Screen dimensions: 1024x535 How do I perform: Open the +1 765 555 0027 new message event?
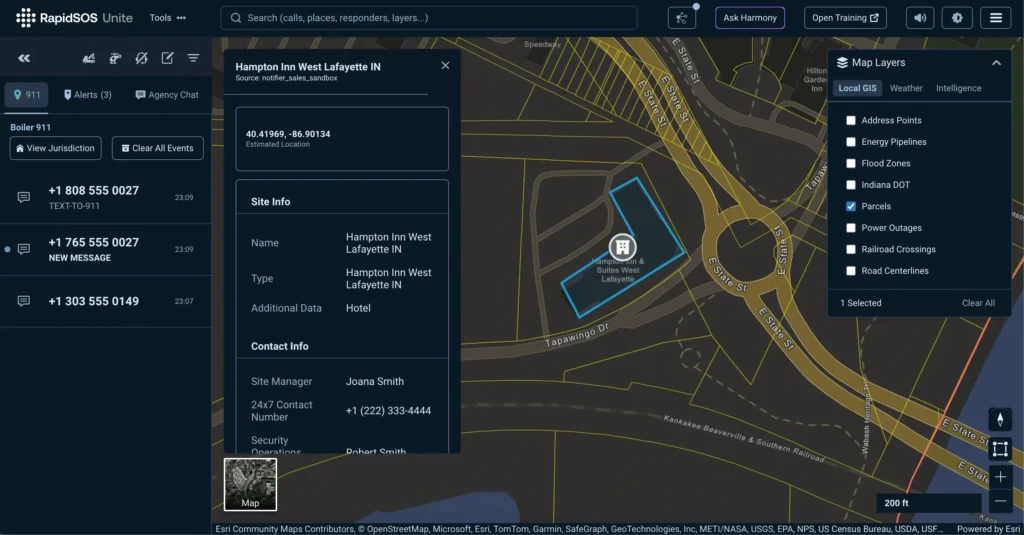click(106, 249)
